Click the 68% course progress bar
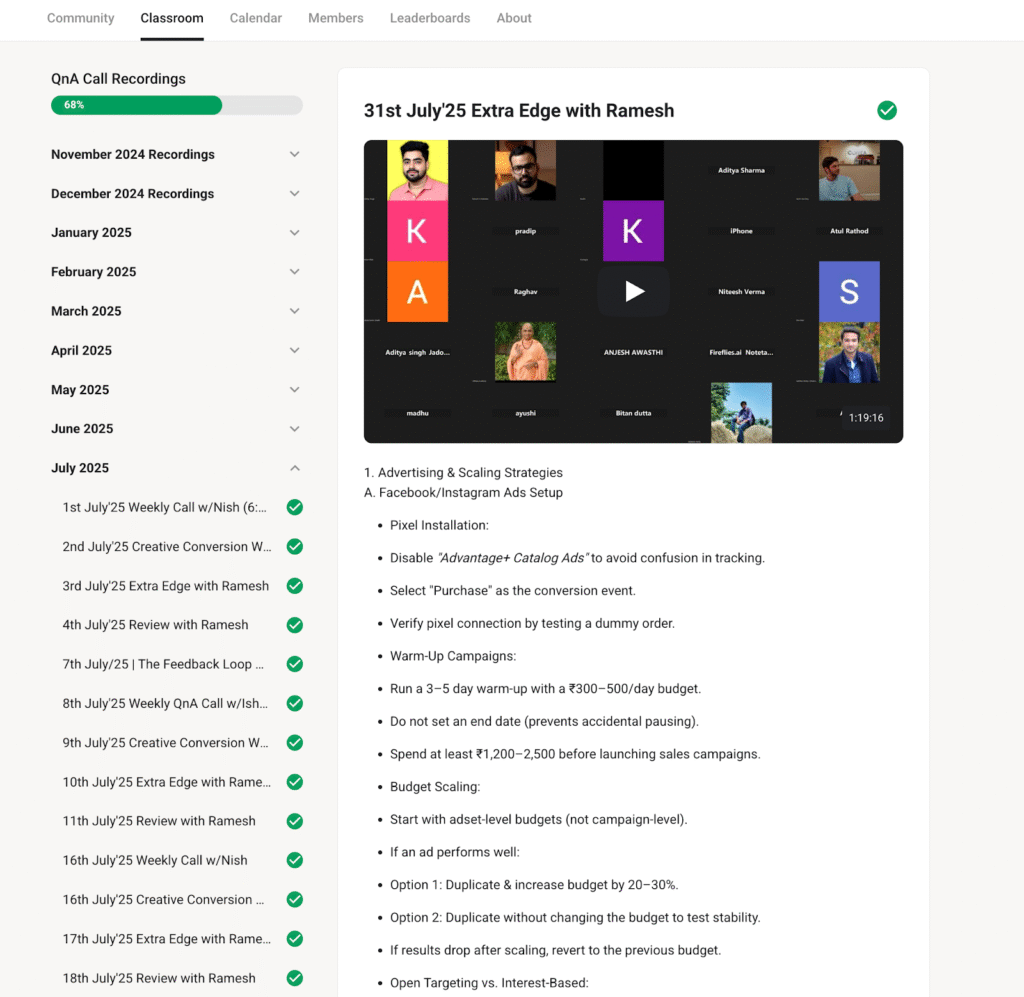 pos(176,105)
